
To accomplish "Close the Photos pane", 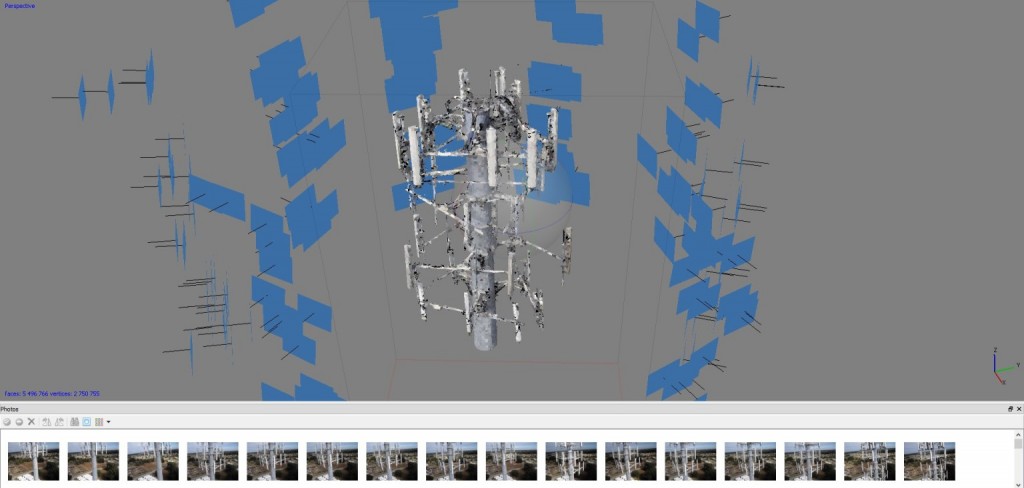I will (x=1019, y=409).
